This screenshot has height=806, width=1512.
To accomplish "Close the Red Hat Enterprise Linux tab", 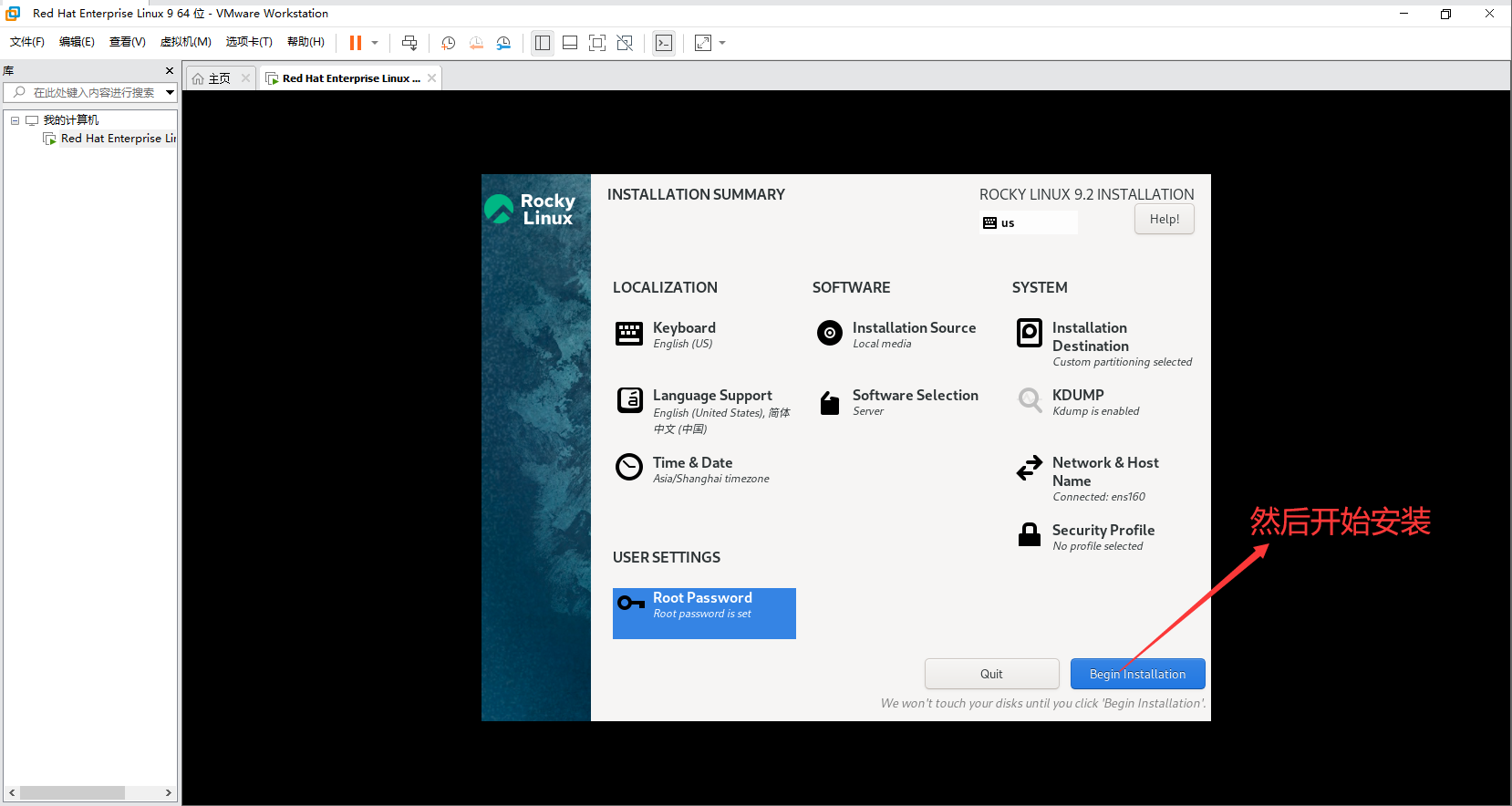I will pyautogui.click(x=431, y=78).
